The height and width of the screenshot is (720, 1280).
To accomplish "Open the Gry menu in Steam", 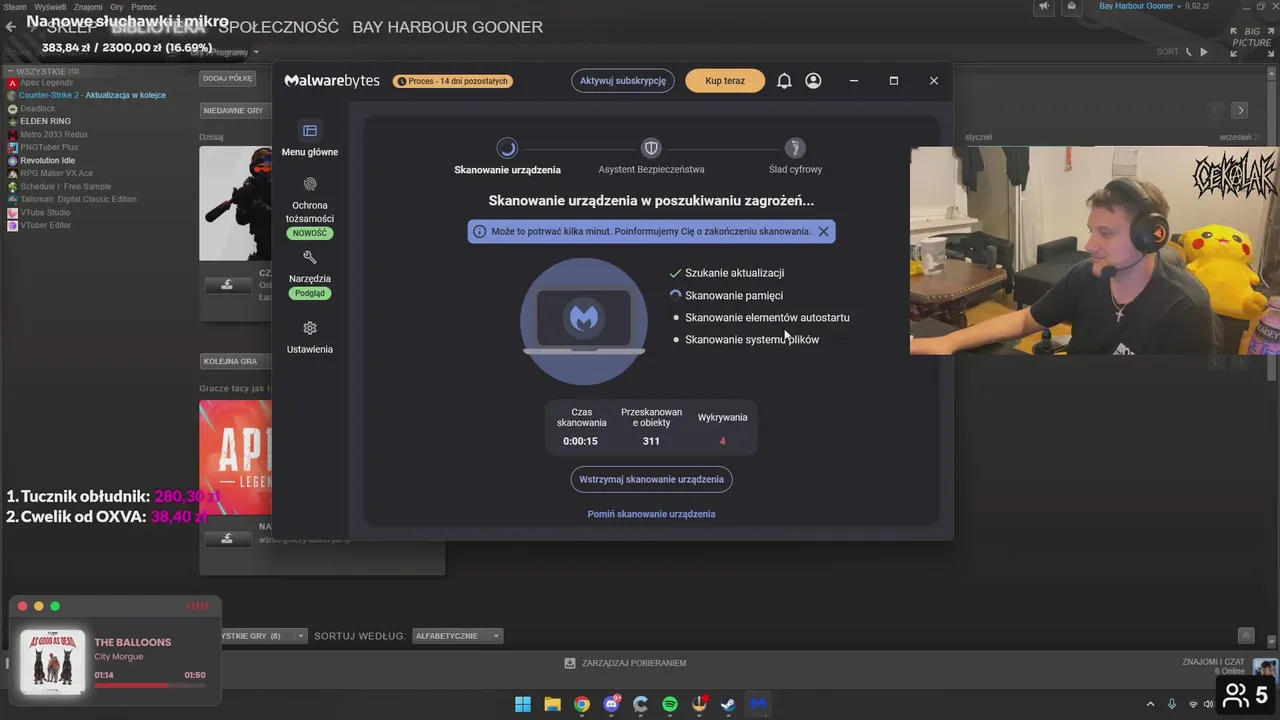I will coord(118,7).
